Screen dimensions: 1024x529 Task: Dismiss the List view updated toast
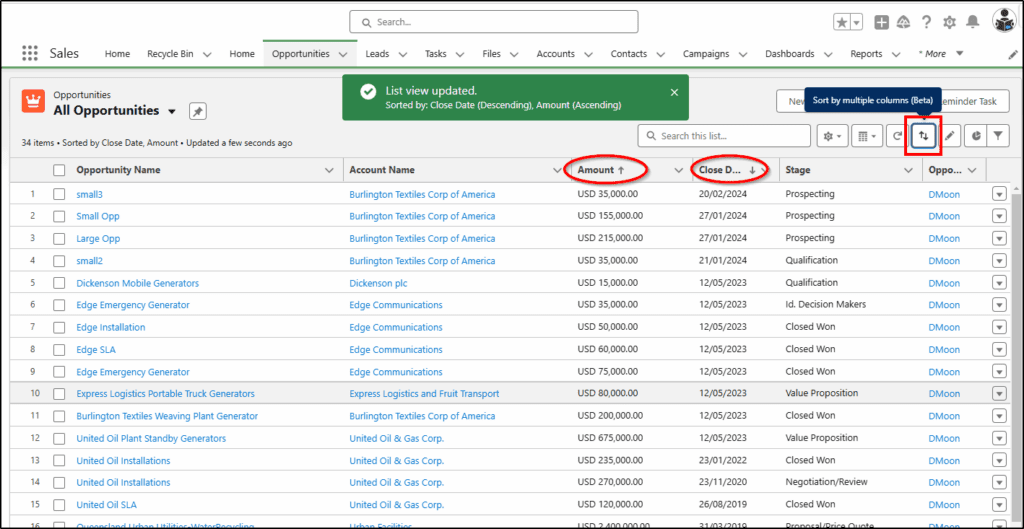(x=675, y=92)
